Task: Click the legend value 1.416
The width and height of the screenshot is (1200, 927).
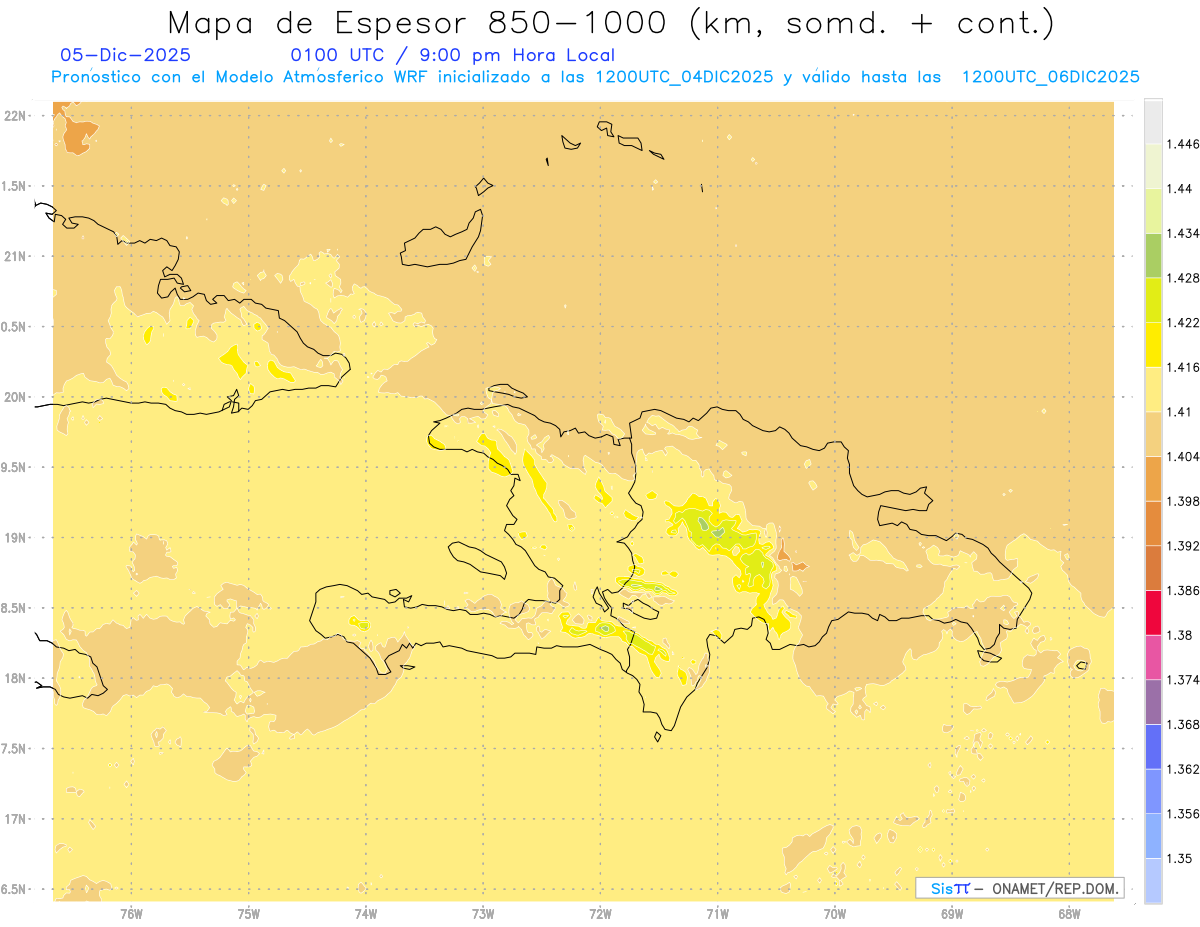Action: [x=1183, y=367]
